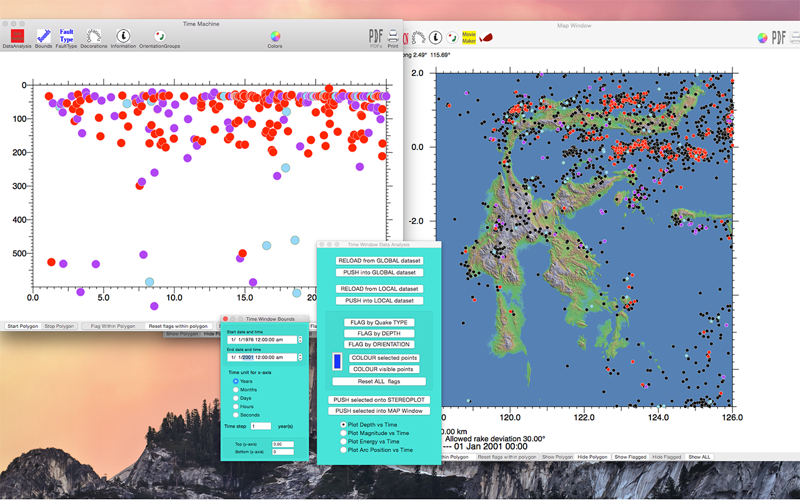The image size is (800, 500).
Task: Open blue colour well in Data Analysis
Action: pos(337,361)
